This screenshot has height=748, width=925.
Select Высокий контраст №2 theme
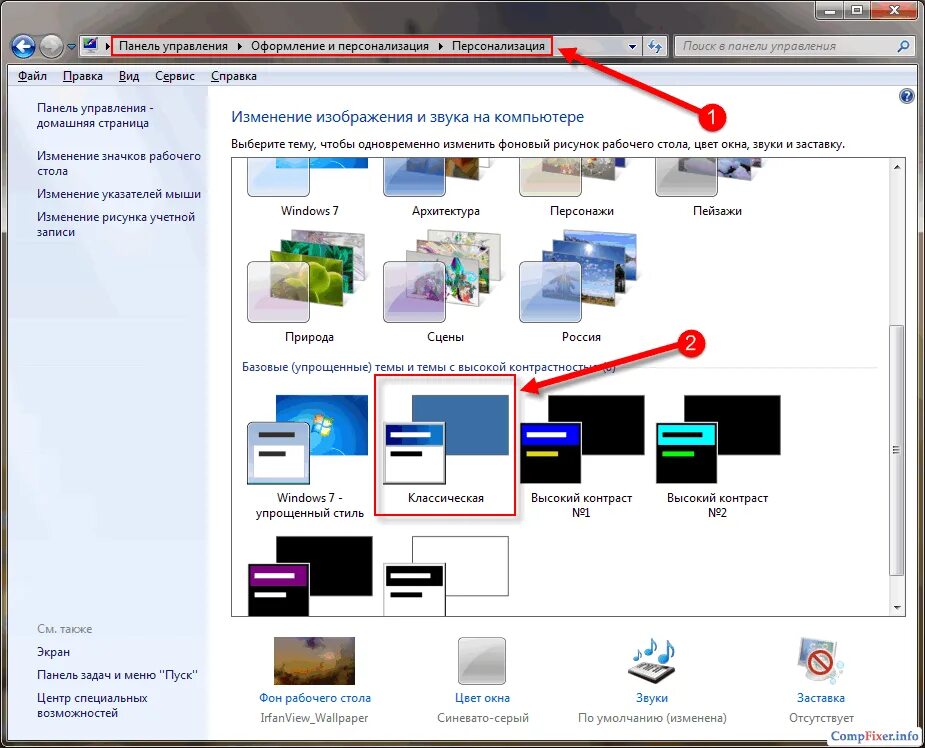717,456
